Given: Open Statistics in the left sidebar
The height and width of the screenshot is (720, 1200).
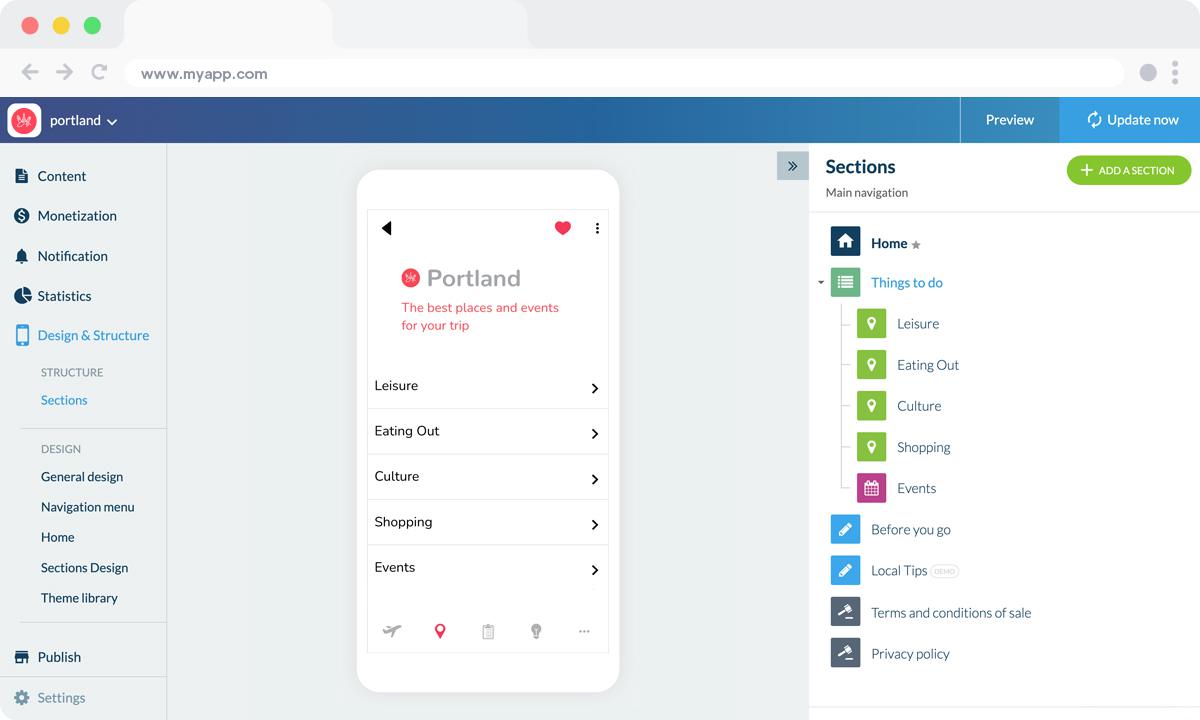Looking at the screenshot, I should tap(64, 296).
